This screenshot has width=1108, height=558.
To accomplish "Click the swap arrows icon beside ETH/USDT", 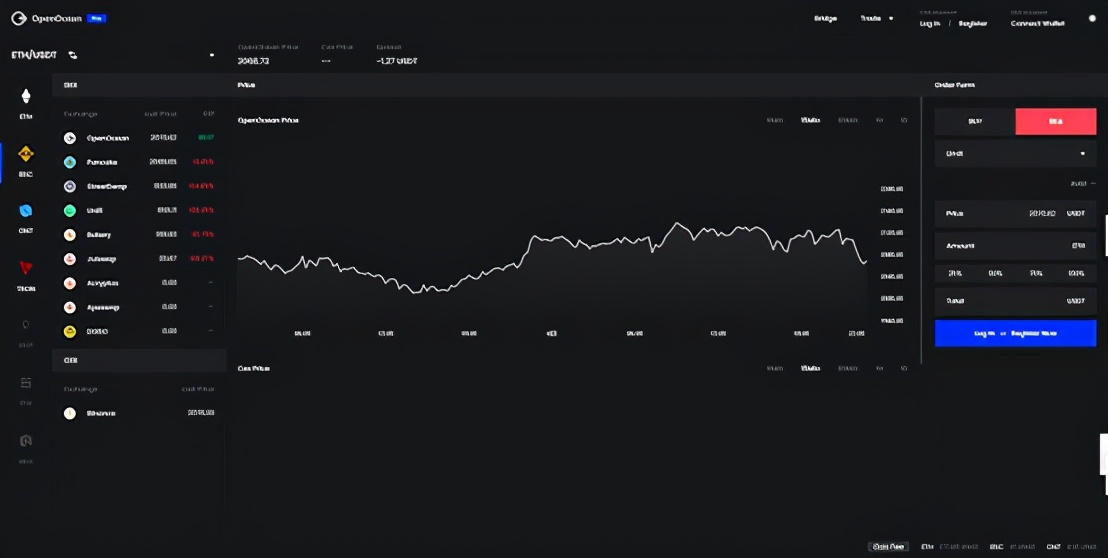I will (x=73, y=56).
